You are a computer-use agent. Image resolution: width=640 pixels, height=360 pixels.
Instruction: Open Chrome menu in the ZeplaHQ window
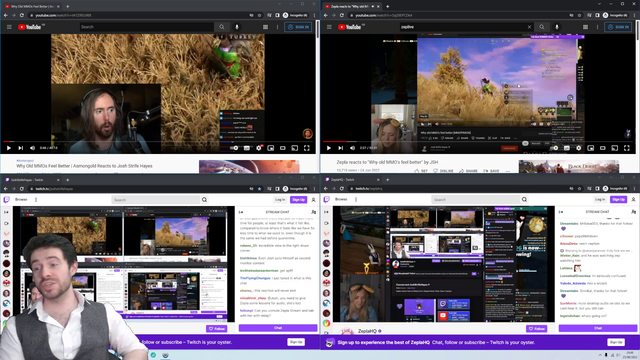tap(634, 189)
